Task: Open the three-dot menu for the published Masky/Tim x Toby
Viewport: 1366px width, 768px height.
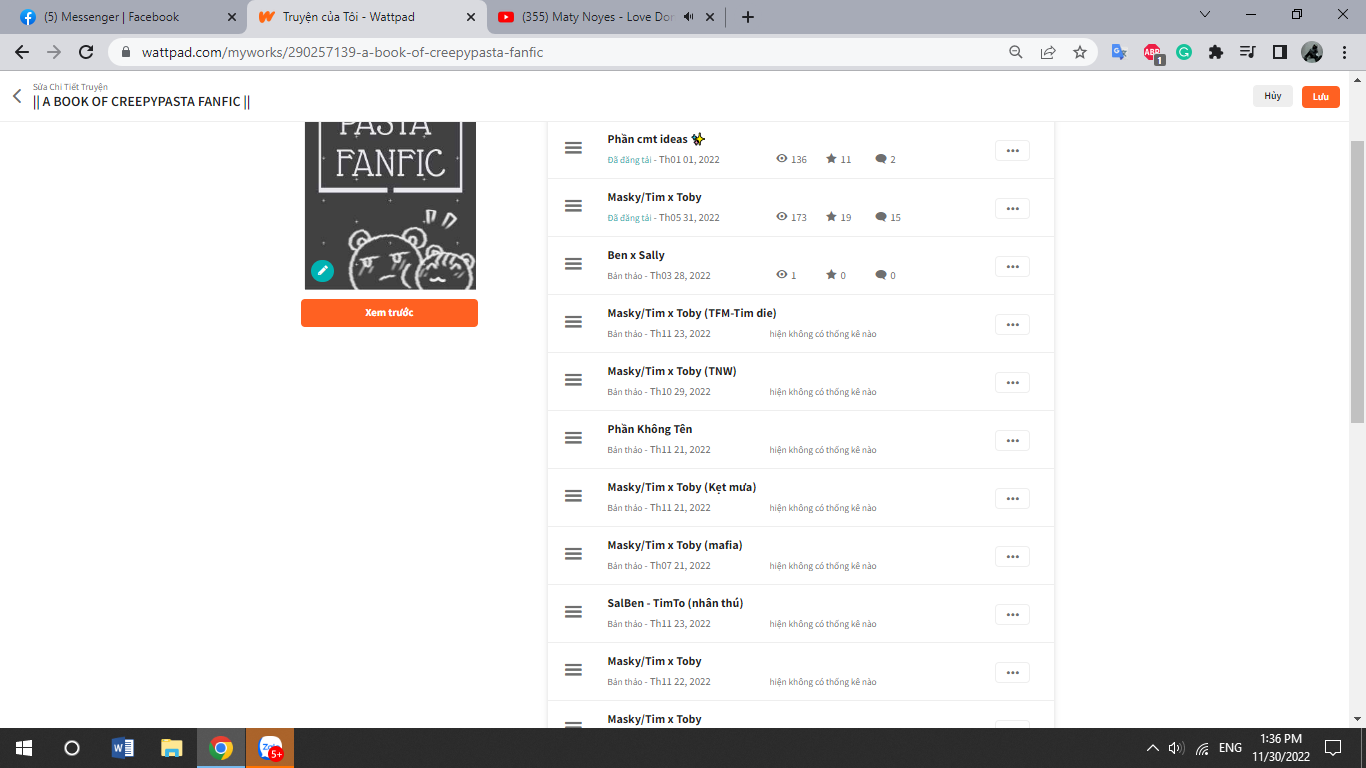Action: (x=1012, y=208)
